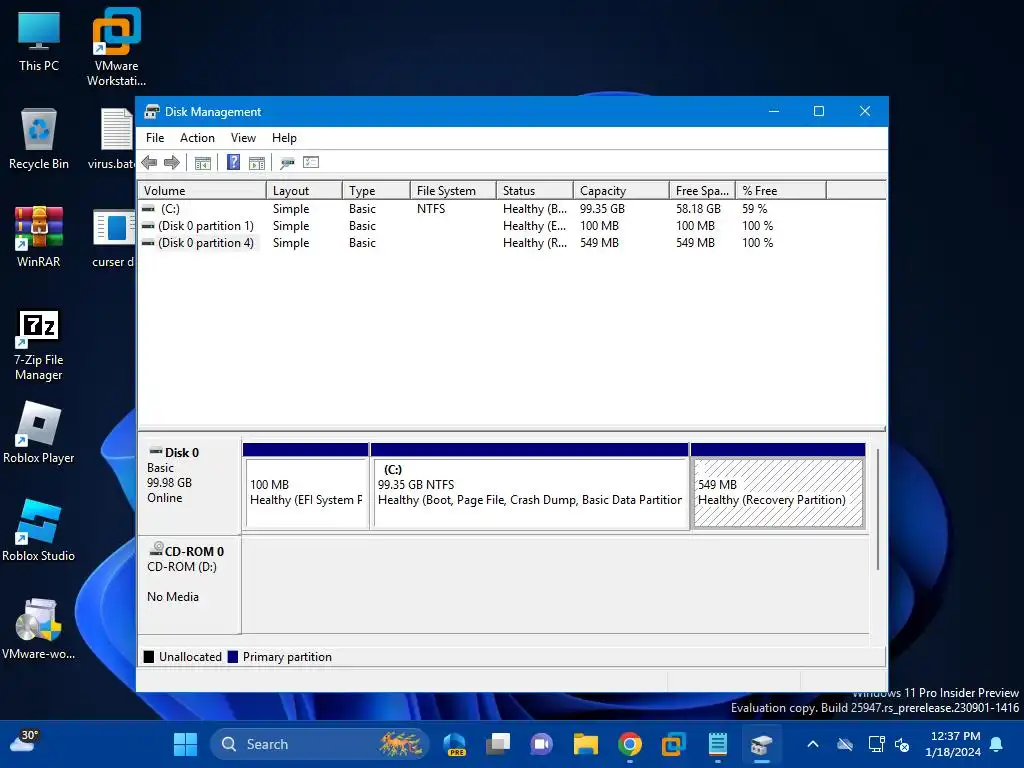Viewport: 1024px width, 768px height.
Task: Sort by the Type column header
Action: click(x=376, y=191)
